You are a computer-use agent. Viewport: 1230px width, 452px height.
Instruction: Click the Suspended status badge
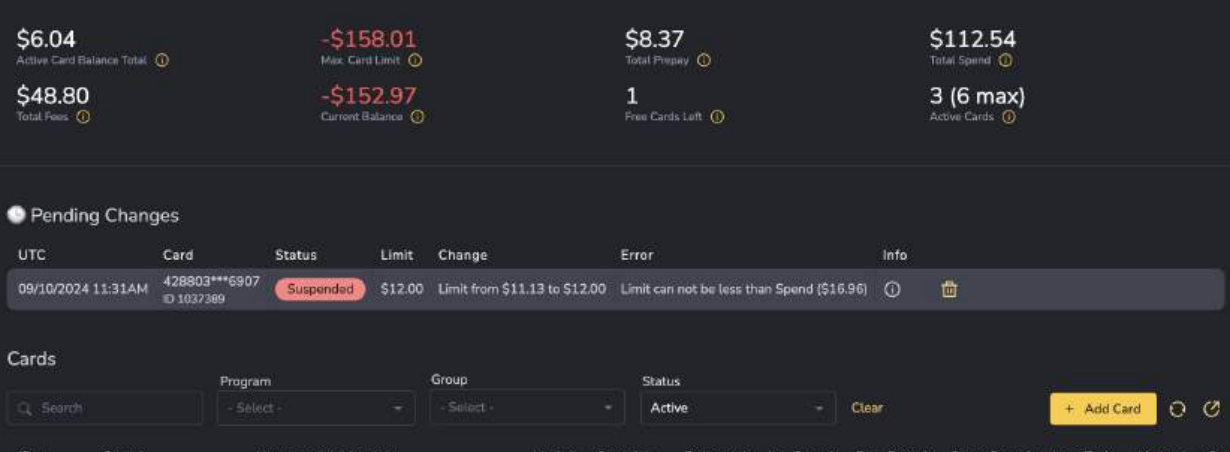click(x=320, y=289)
